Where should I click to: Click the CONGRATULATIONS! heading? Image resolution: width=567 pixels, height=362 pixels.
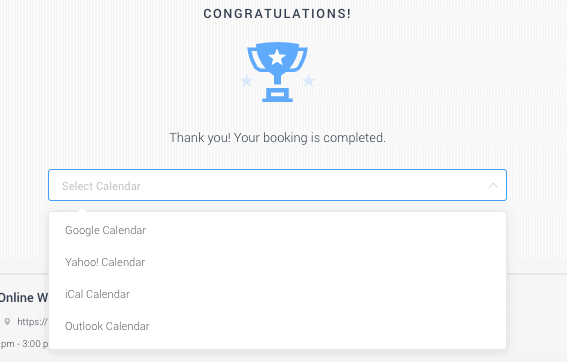tap(277, 14)
